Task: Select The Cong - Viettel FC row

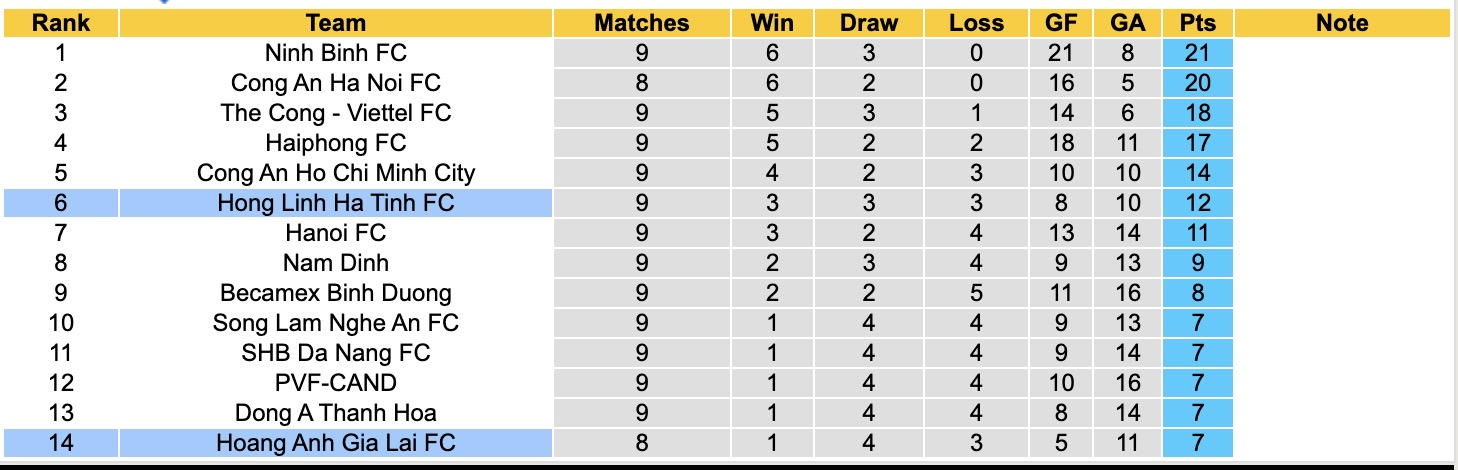Action: (336, 113)
